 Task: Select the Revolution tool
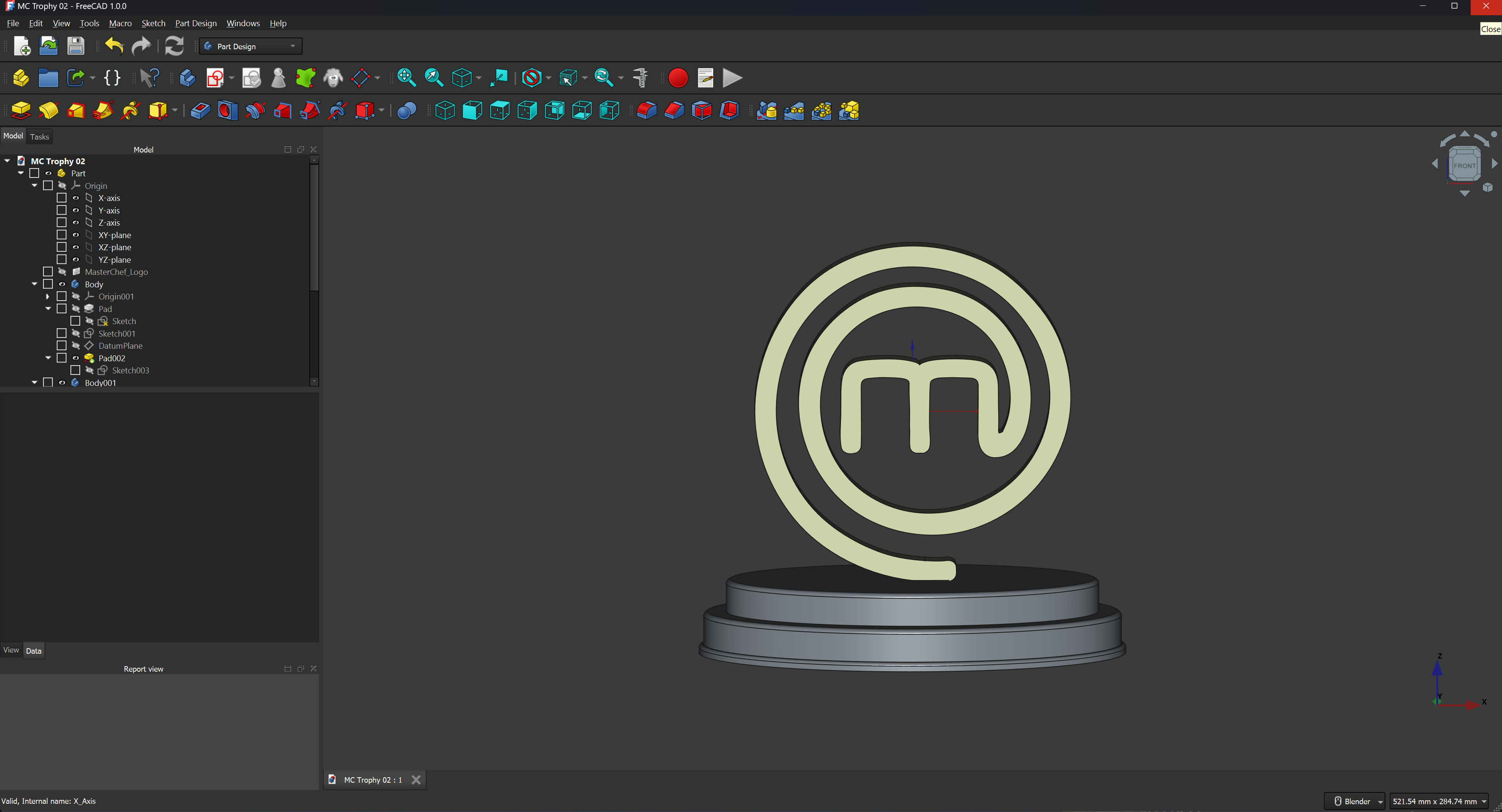pyautogui.click(x=49, y=110)
